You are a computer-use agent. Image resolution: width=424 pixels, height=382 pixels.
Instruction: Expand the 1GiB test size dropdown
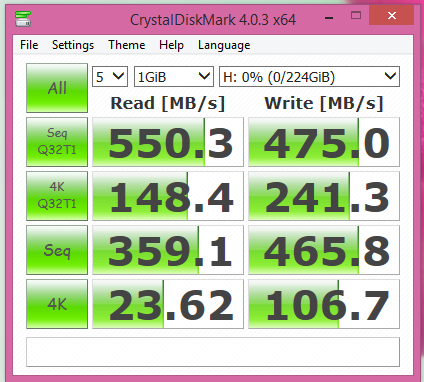coord(174,77)
